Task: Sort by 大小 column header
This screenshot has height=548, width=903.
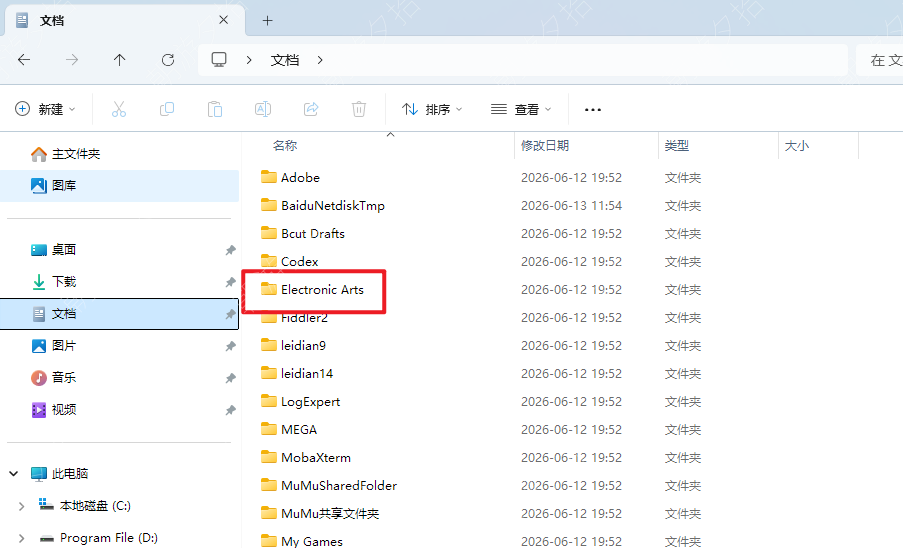Action: 797,146
